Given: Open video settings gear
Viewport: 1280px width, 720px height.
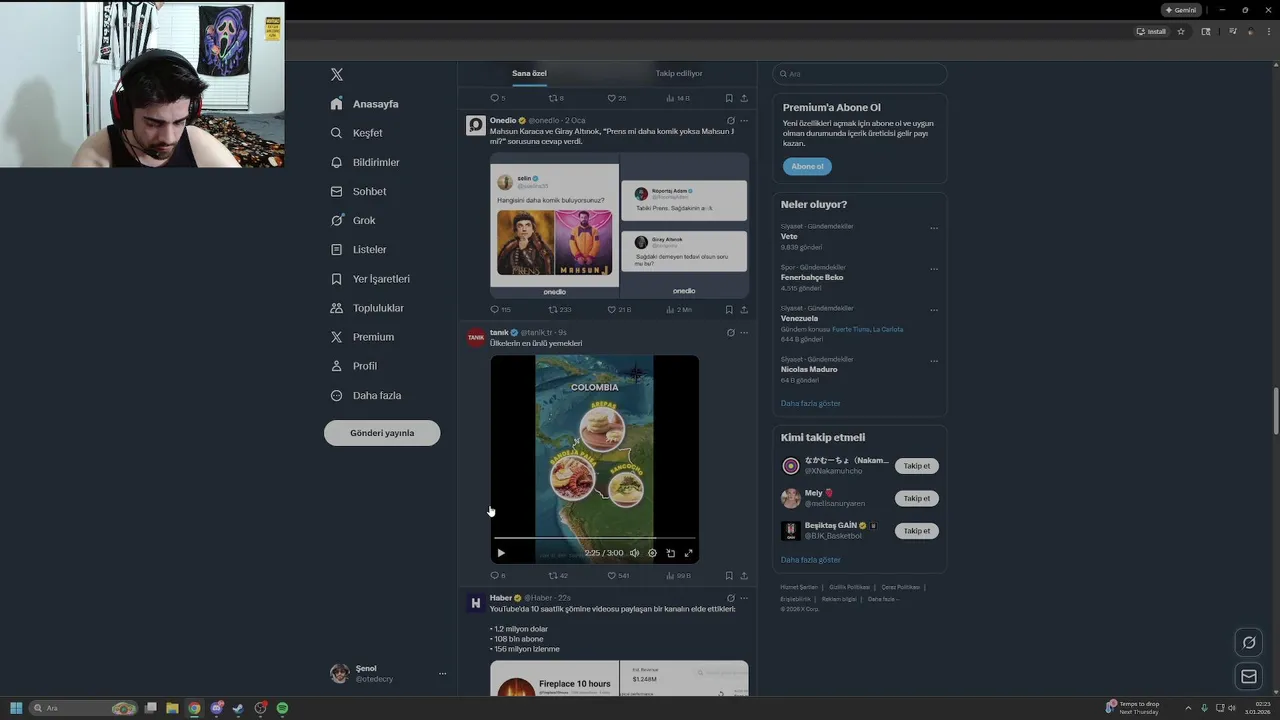Looking at the screenshot, I should (x=652, y=553).
